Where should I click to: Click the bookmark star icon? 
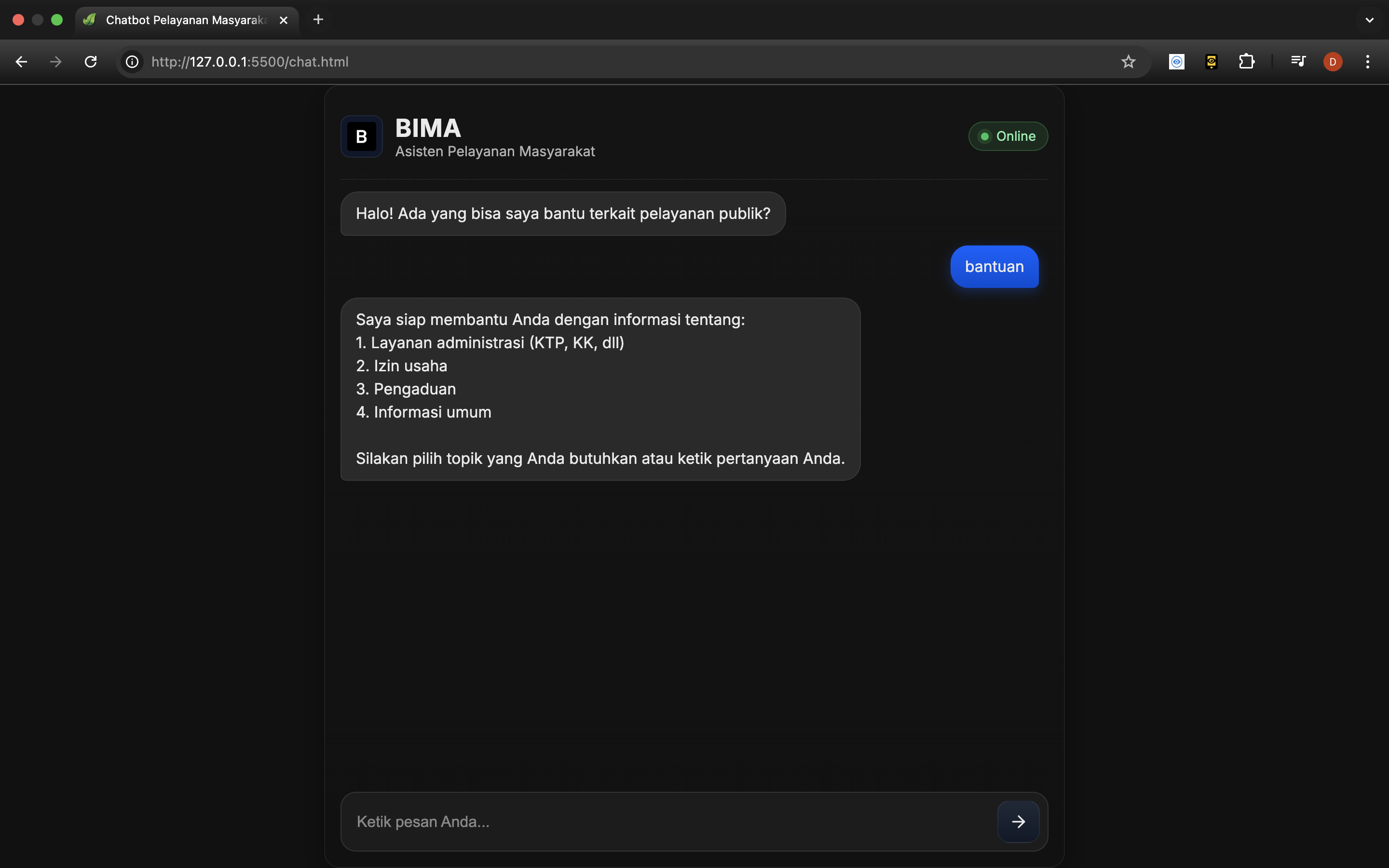pos(1128,61)
